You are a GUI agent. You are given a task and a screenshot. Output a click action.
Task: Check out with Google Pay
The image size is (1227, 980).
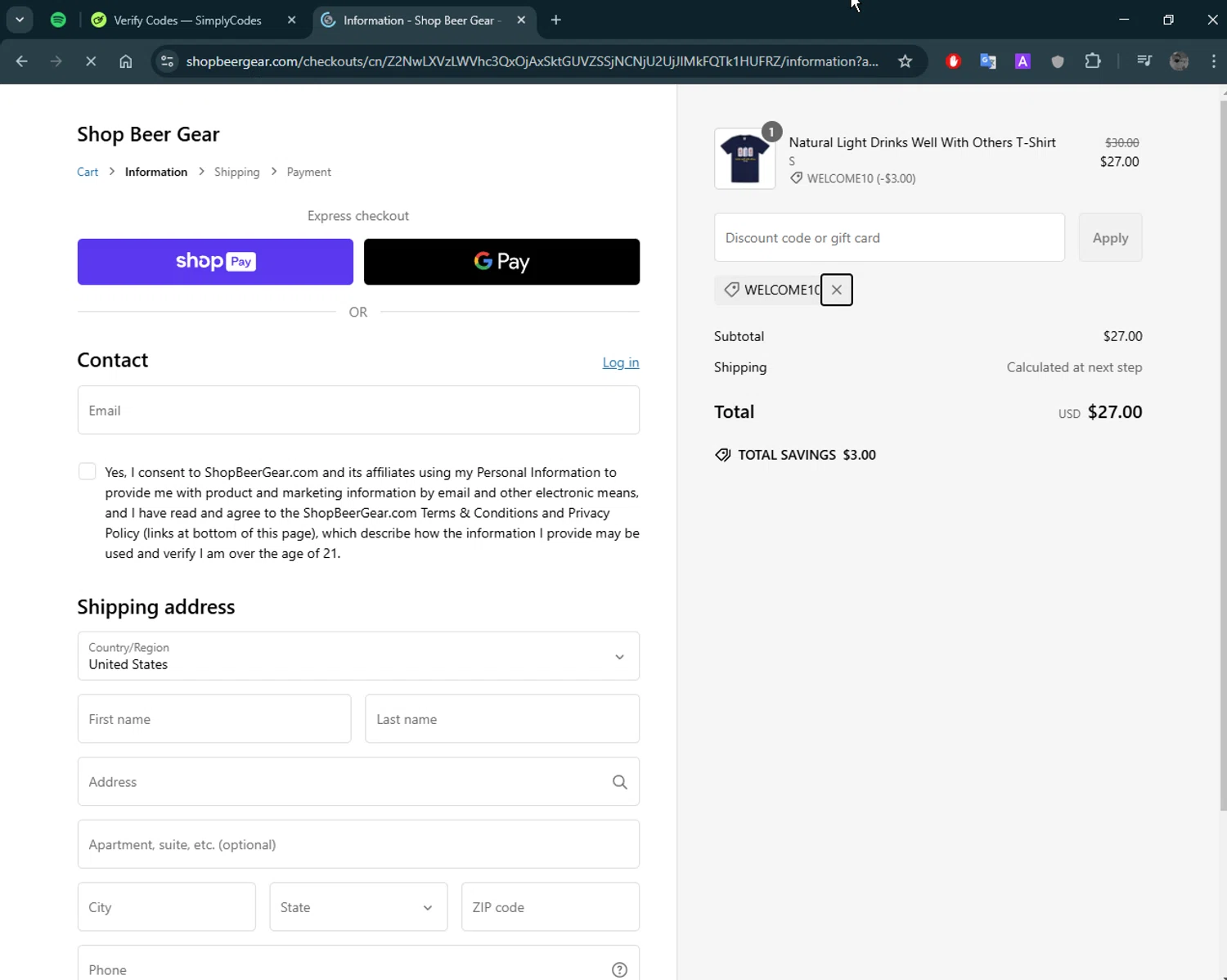501,262
